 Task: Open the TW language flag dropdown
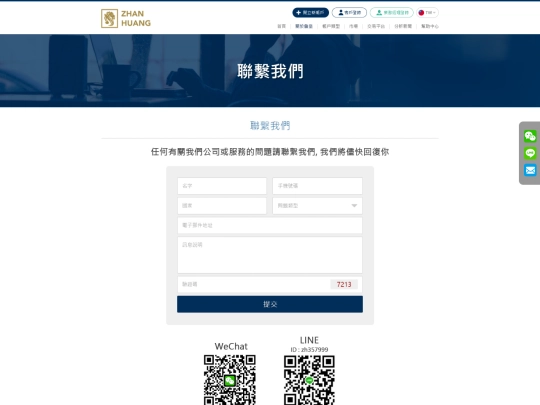pos(427,13)
